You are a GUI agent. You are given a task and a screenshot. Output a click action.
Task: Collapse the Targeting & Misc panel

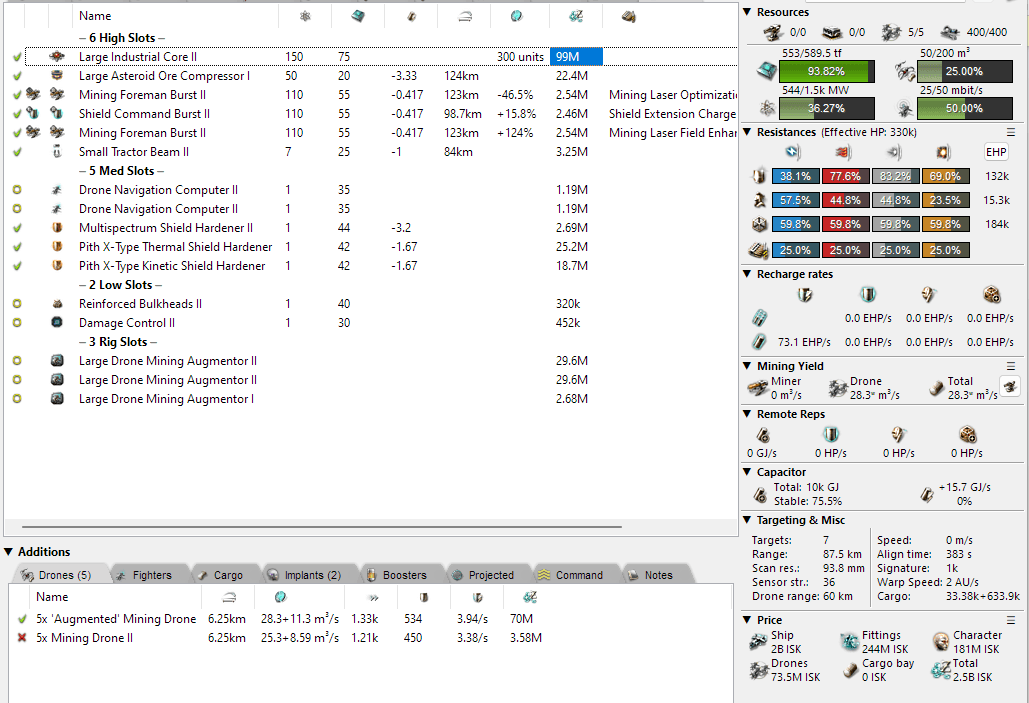pyautogui.click(x=749, y=520)
